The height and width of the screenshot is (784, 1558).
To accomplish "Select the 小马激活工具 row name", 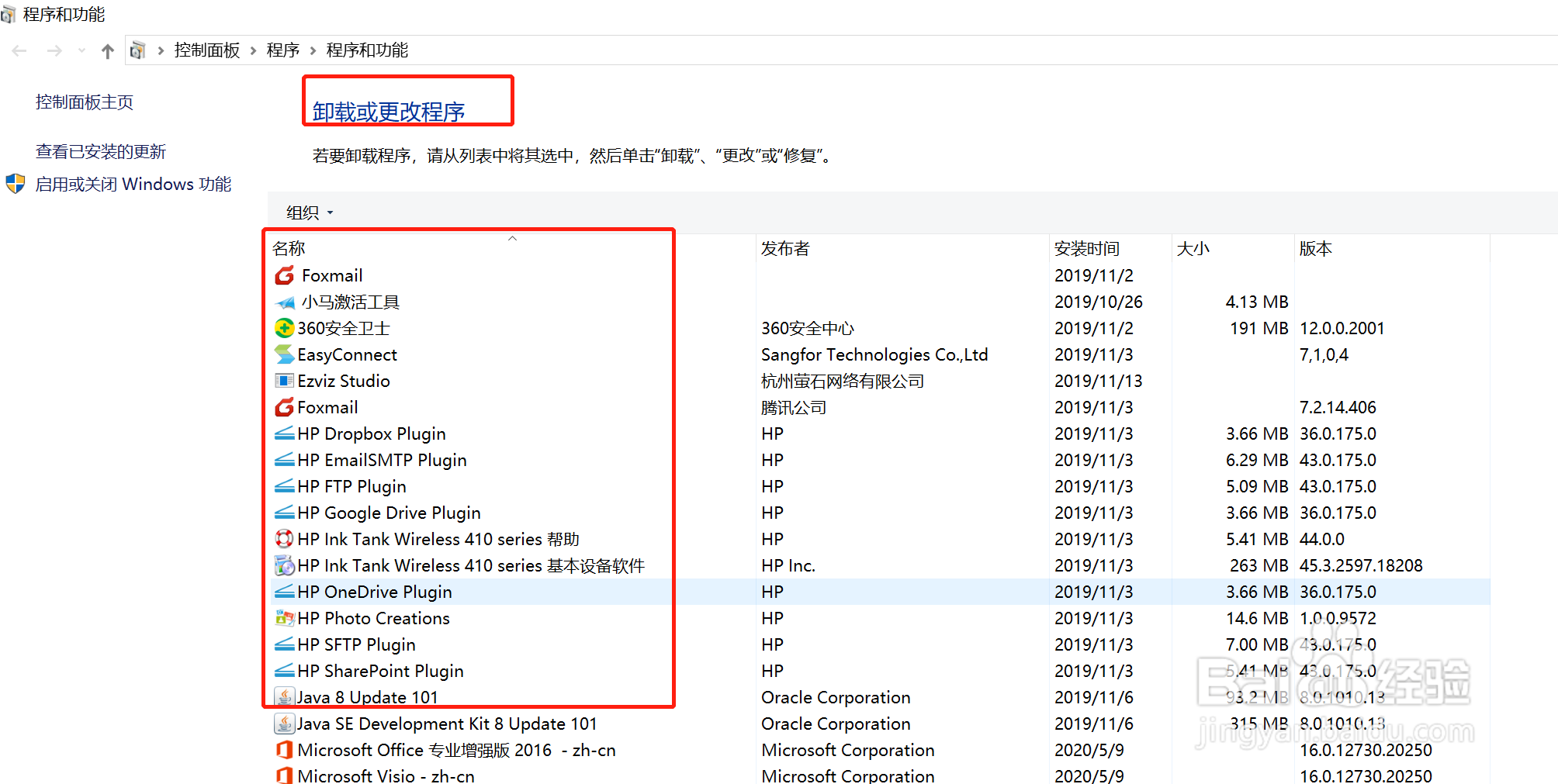I will 351,302.
